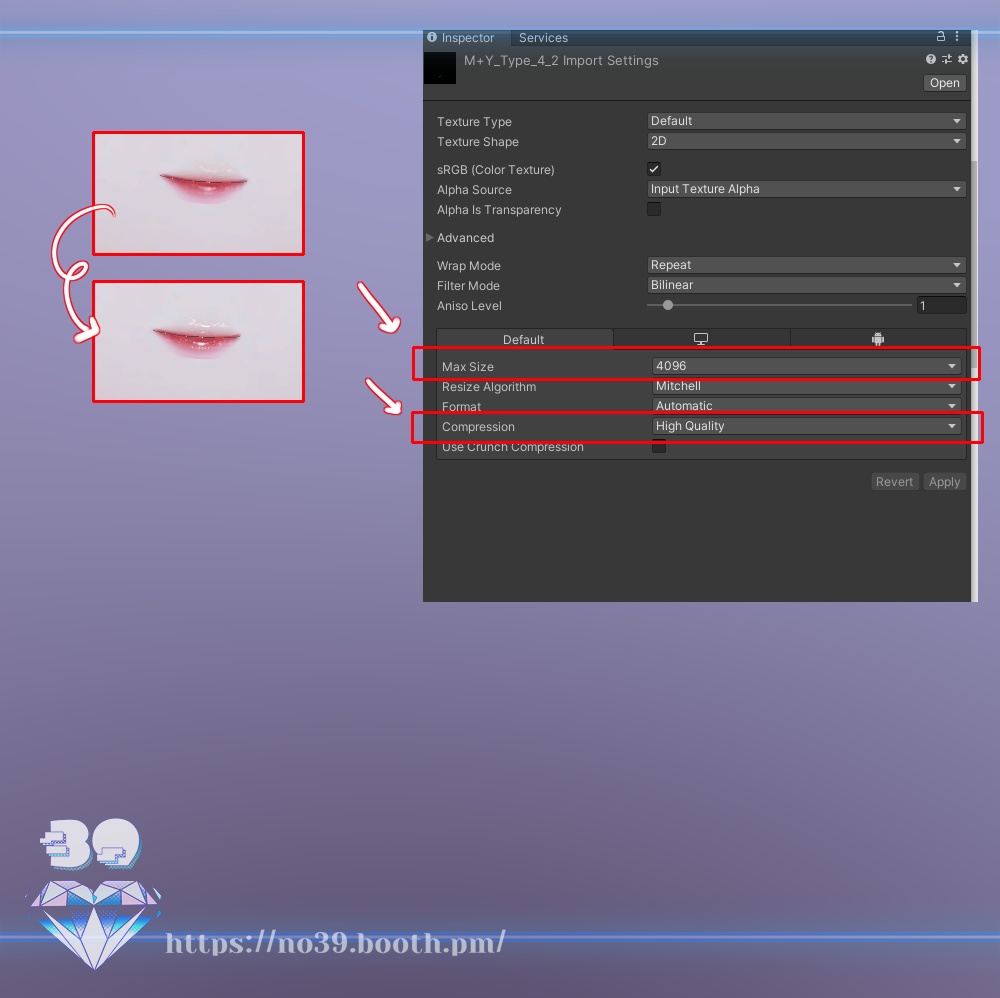The height and width of the screenshot is (998, 1000).
Task: Switch to the Standalone monitor platform icon
Action: (x=701, y=338)
